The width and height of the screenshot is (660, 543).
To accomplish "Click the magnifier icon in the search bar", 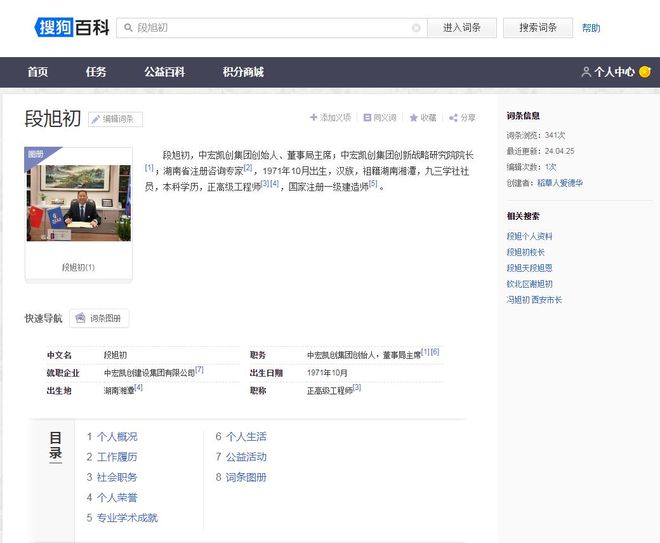I will [128, 28].
